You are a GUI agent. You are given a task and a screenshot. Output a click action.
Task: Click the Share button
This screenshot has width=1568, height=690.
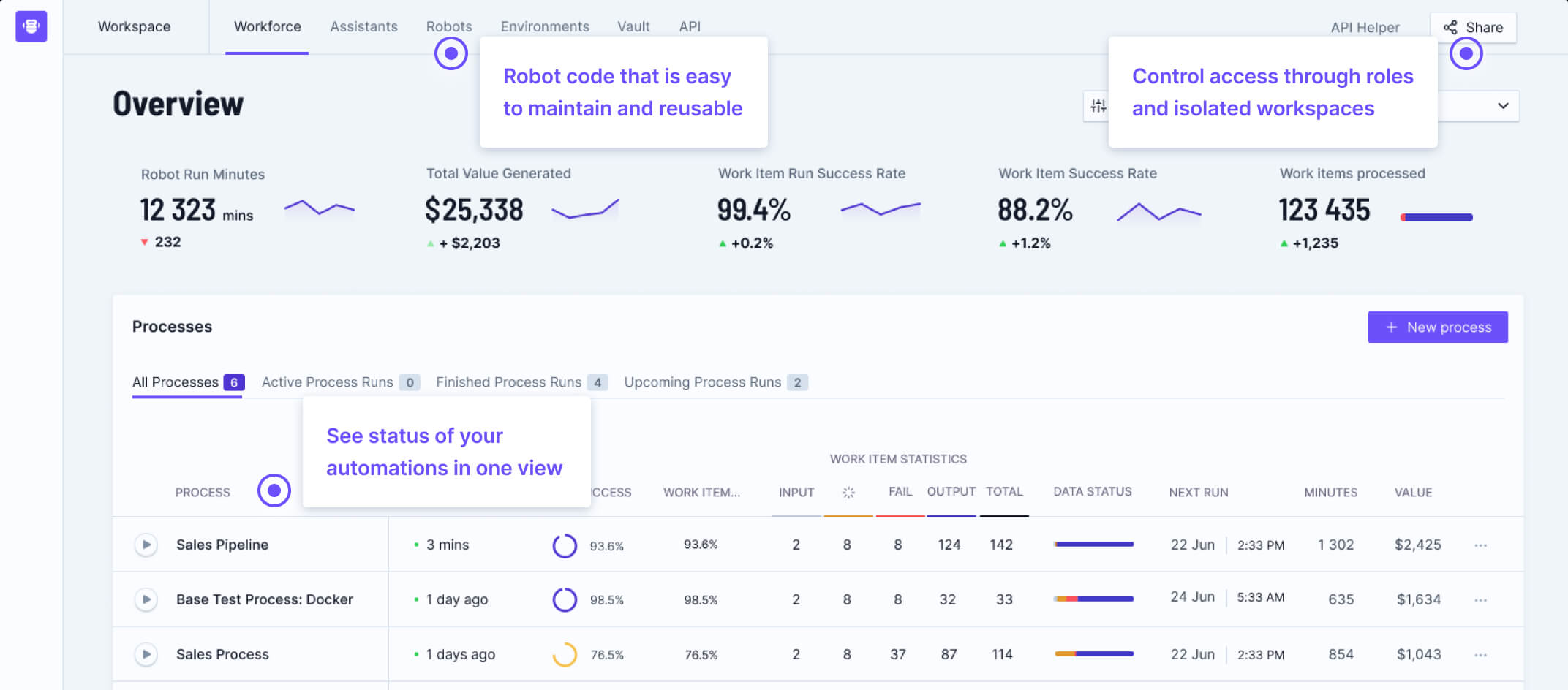(x=1473, y=28)
